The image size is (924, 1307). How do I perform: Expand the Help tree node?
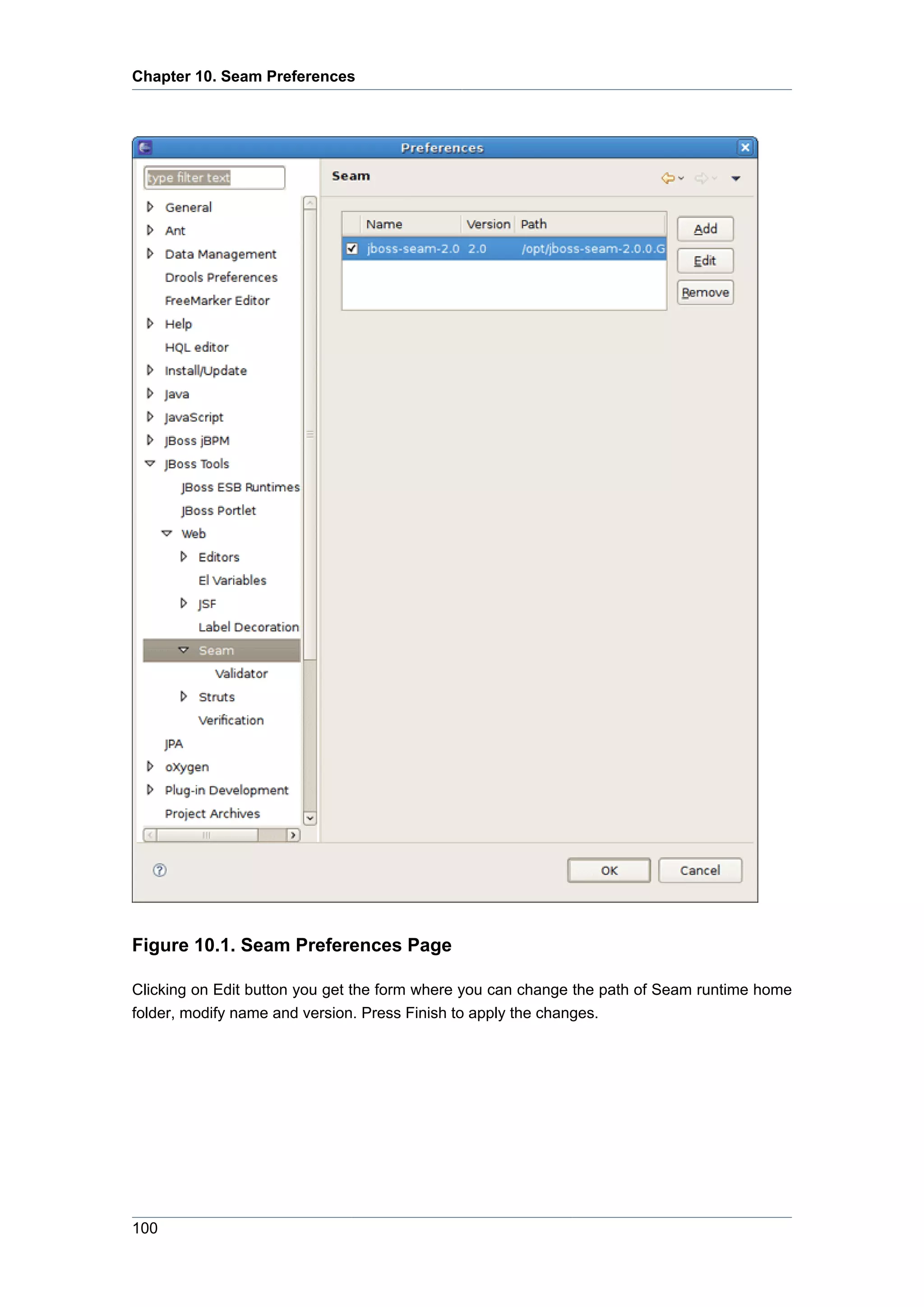150,323
